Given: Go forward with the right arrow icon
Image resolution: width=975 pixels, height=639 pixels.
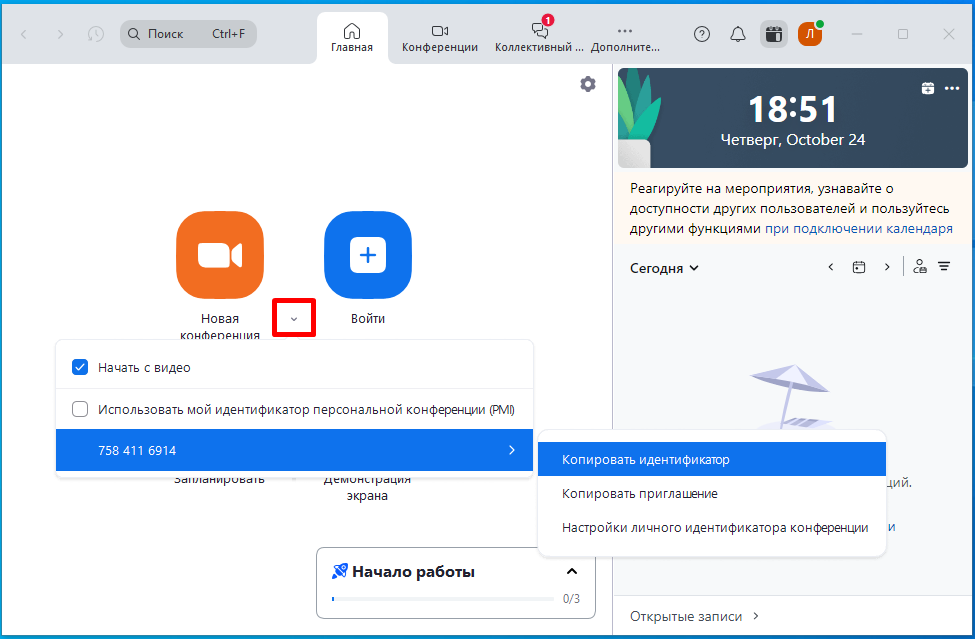Looking at the screenshot, I should tap(60, 34).
